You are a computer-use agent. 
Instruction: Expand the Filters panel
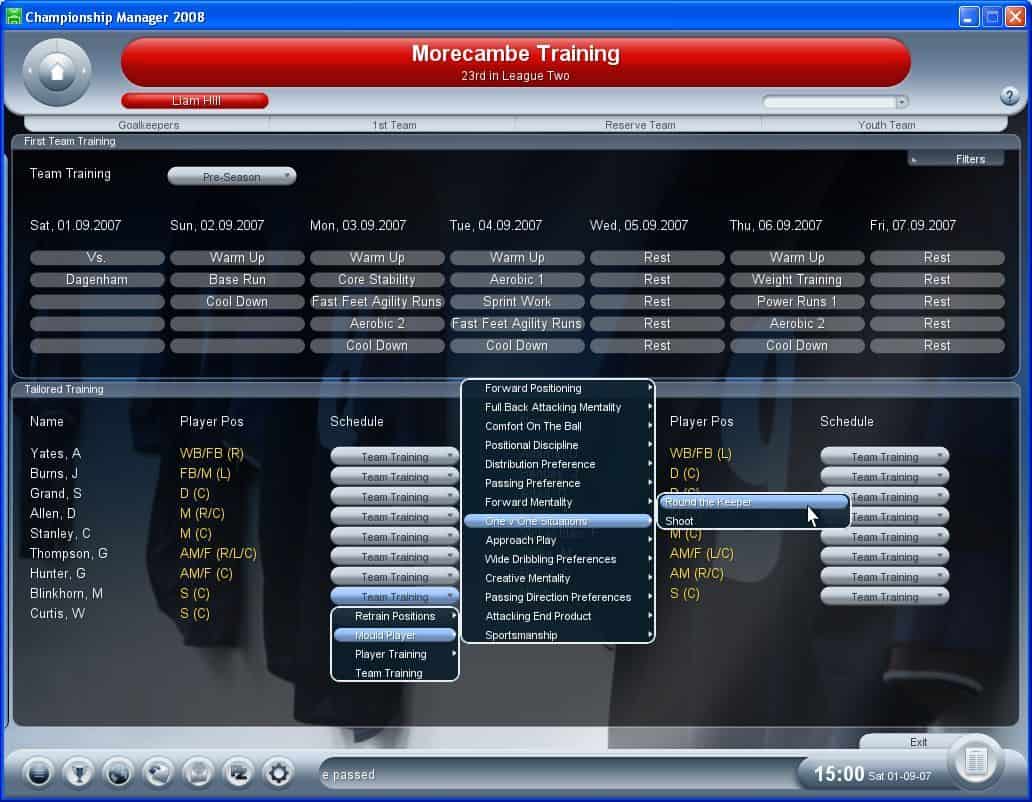[x=956, y=159]
